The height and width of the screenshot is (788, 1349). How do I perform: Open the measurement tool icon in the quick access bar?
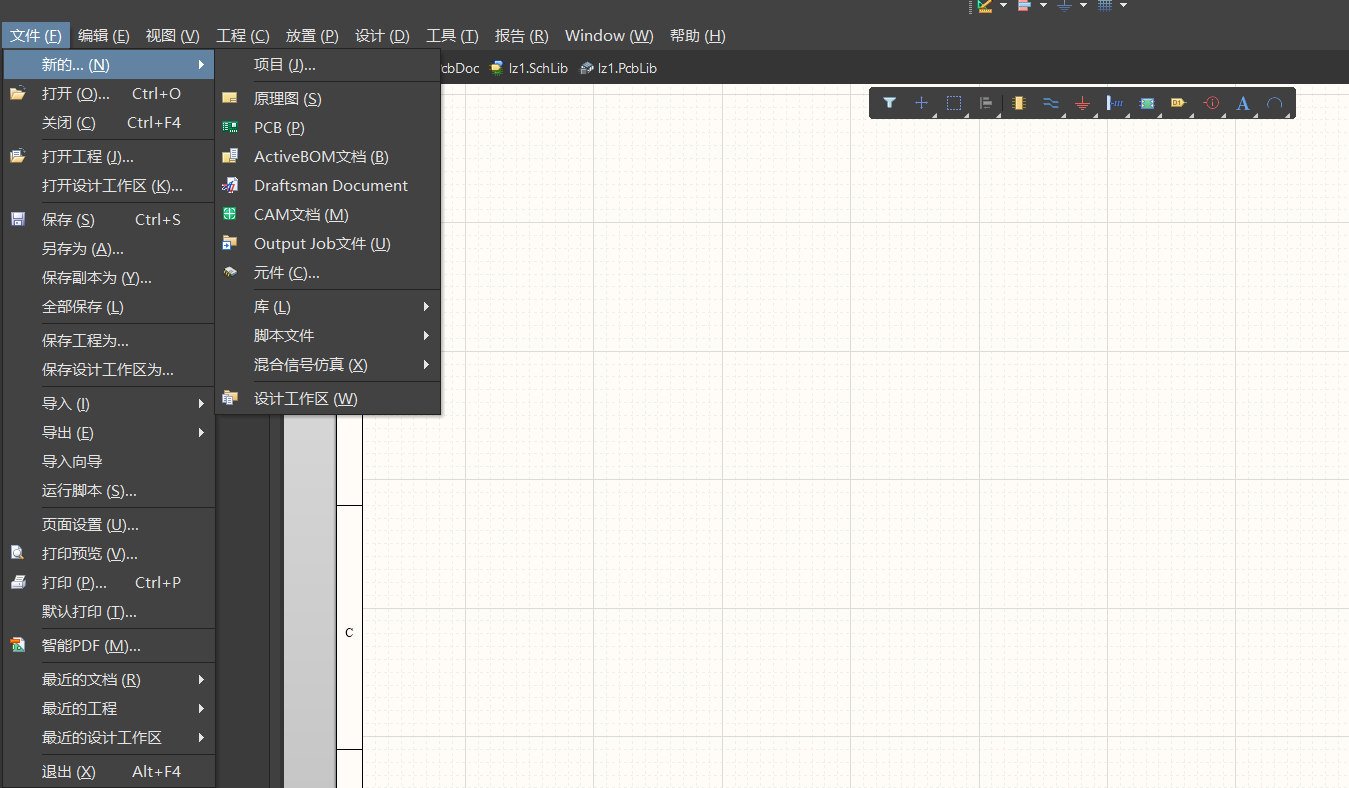point(985,5)
